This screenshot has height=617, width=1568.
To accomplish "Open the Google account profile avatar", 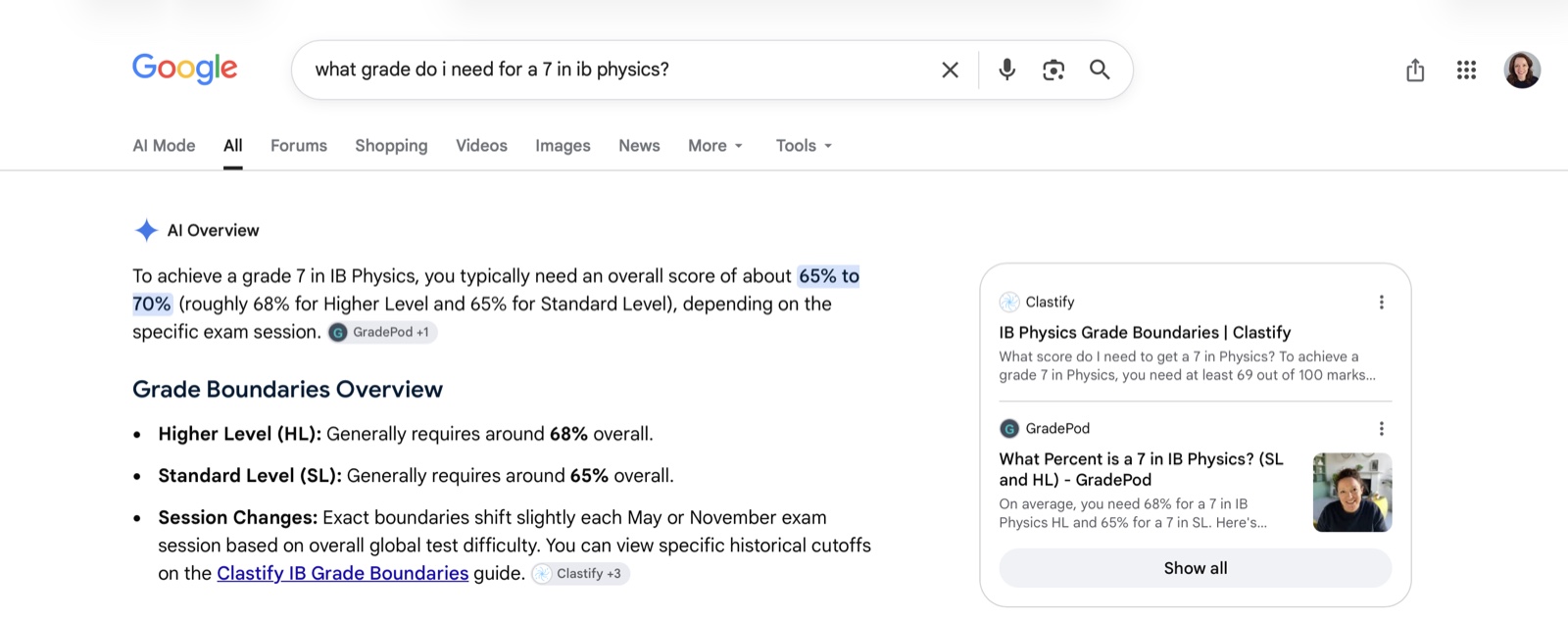I will tap(1522, 70).
